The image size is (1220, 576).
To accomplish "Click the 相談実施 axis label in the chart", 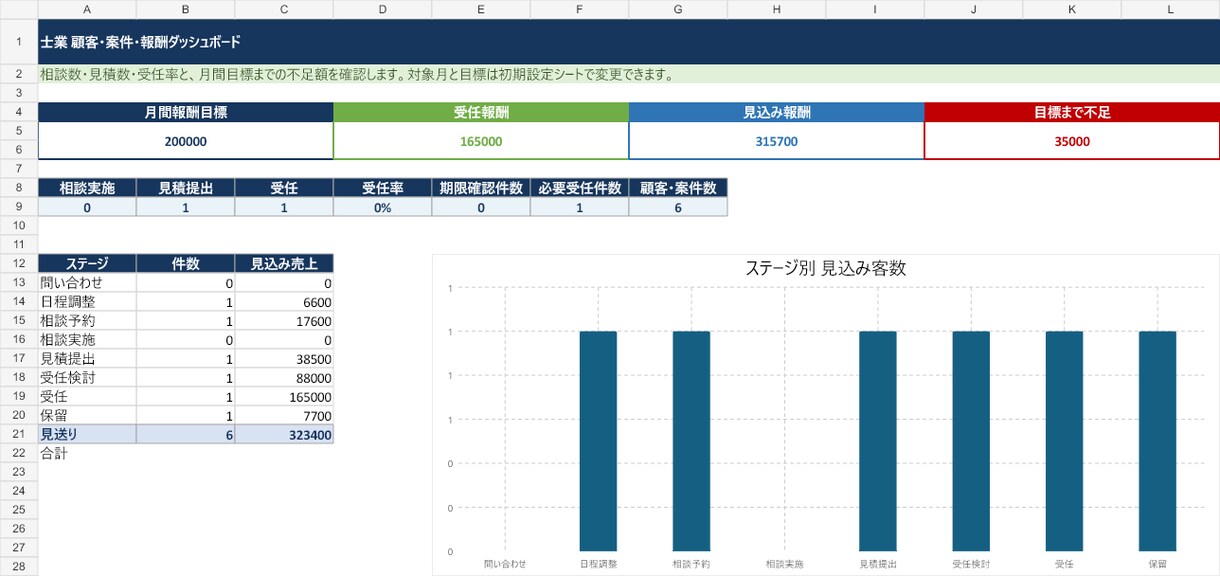I will [784, 564].
